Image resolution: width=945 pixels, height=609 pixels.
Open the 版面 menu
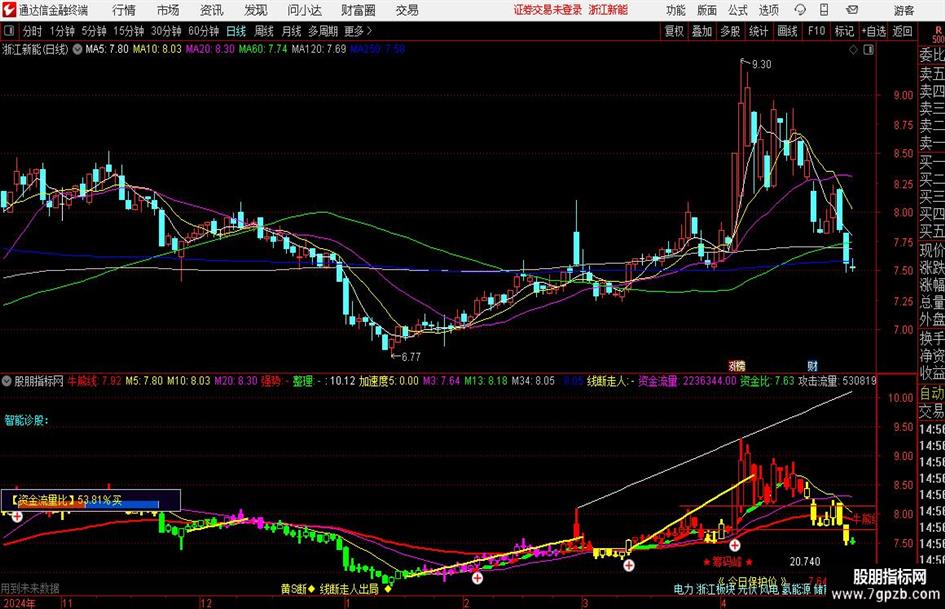[707, 10]
